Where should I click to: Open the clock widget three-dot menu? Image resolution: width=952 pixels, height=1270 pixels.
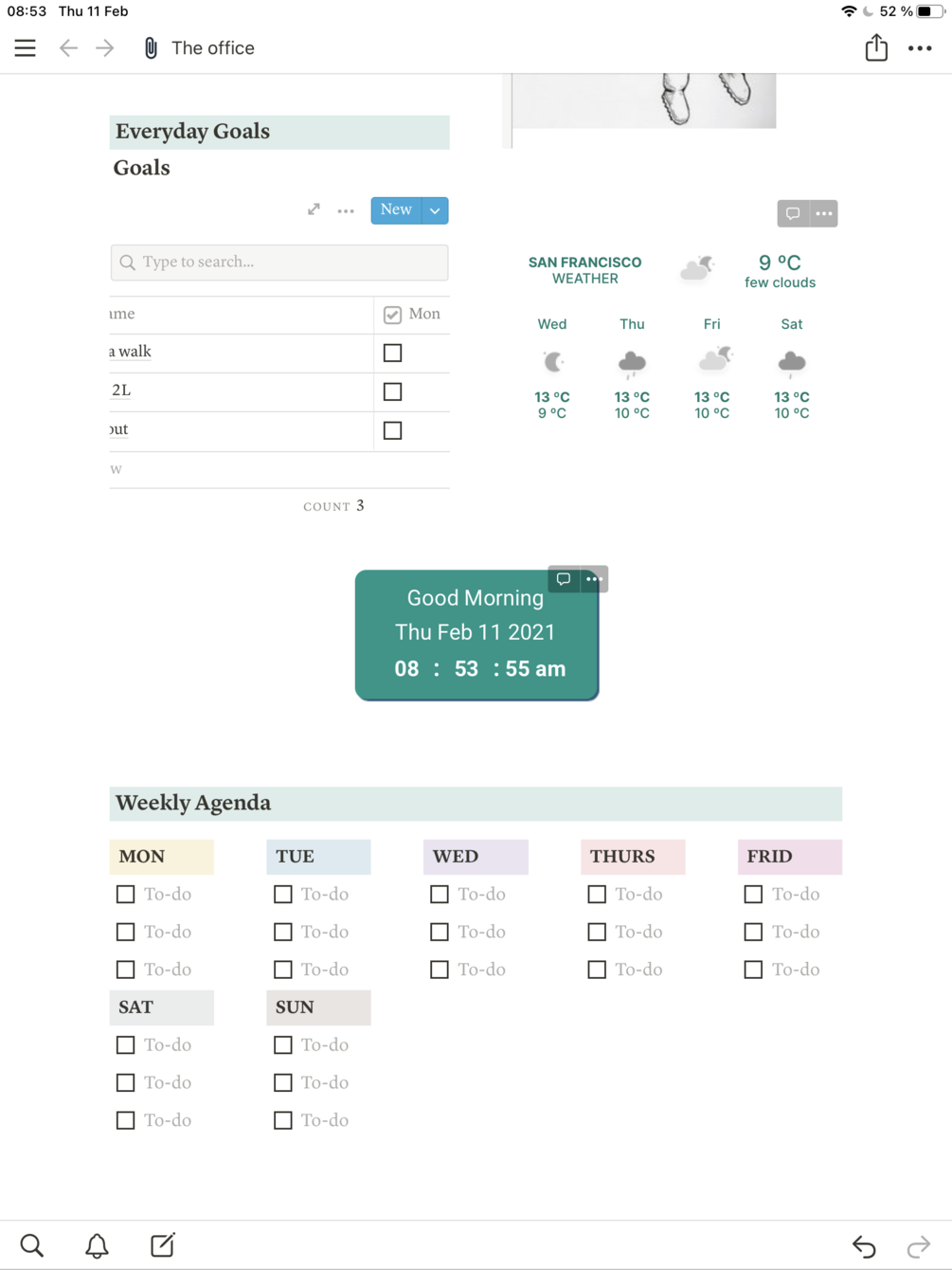tap(594, 579)
